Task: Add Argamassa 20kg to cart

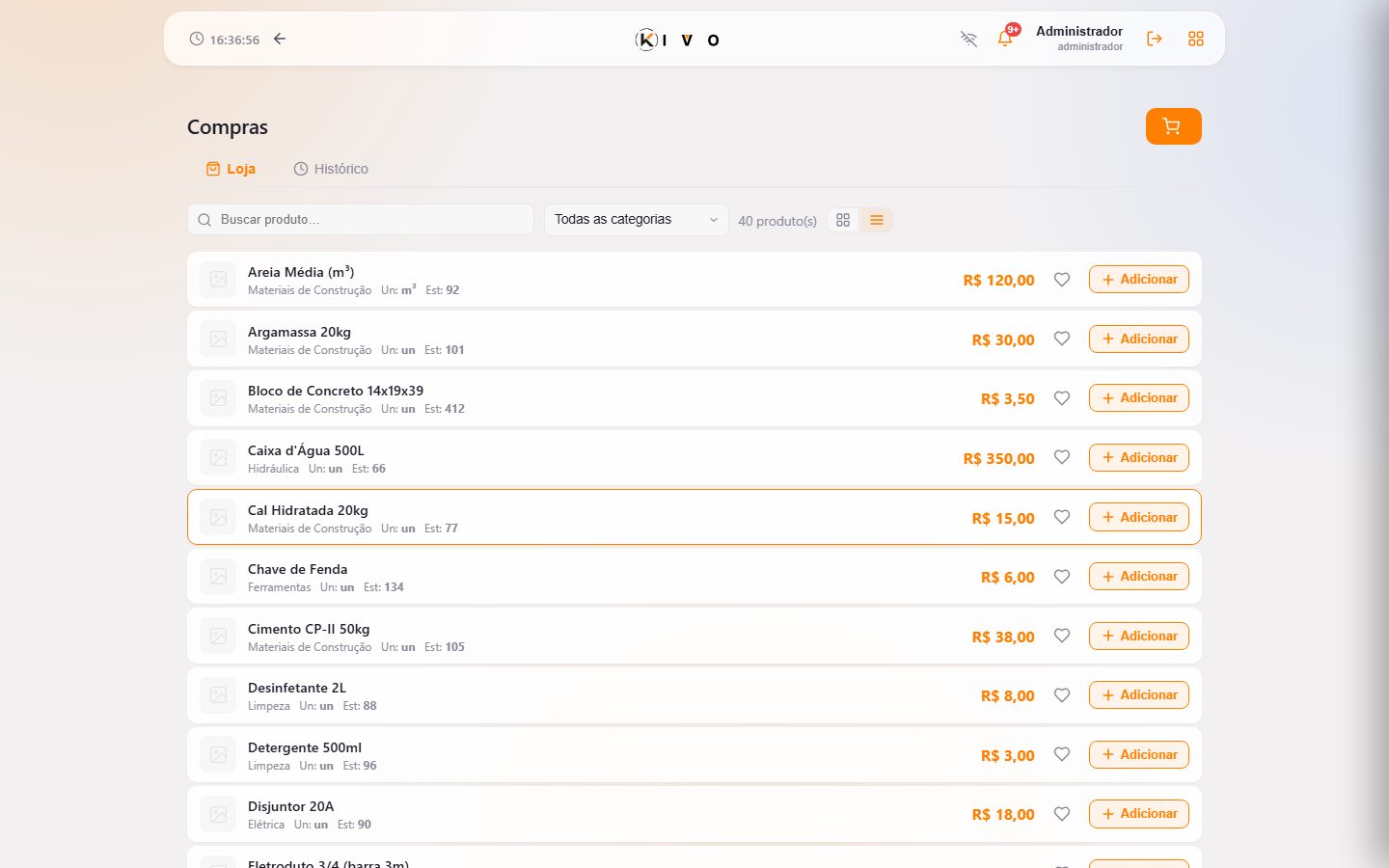Action: pos(1139,339)
